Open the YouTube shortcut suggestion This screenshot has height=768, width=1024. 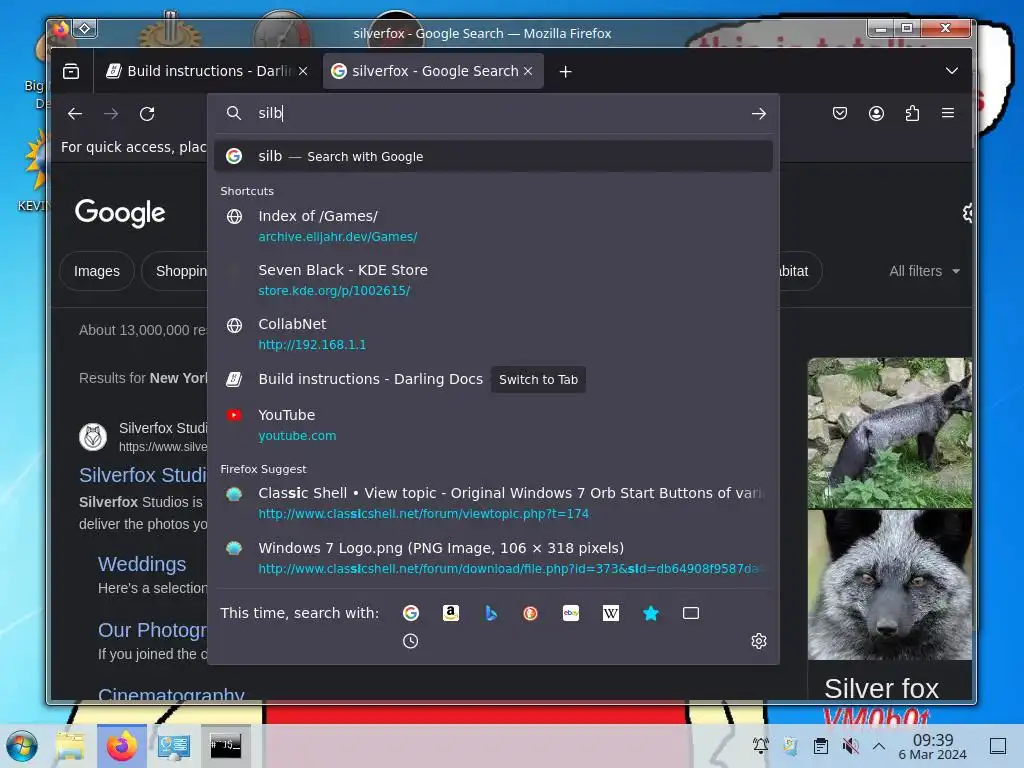[x=493, y=425]
